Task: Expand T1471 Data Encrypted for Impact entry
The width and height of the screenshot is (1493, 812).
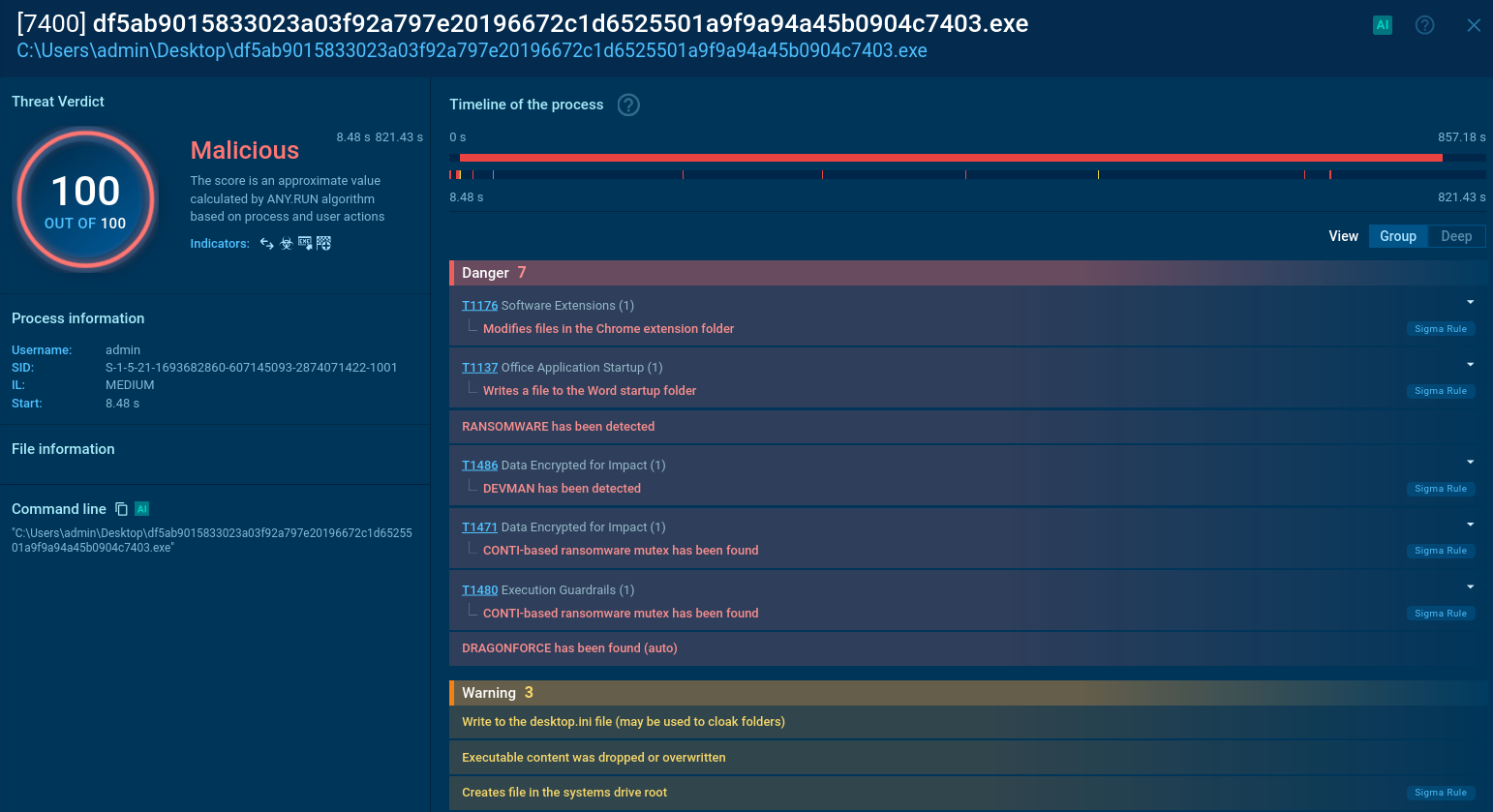Action: [x=1471, y=525]
